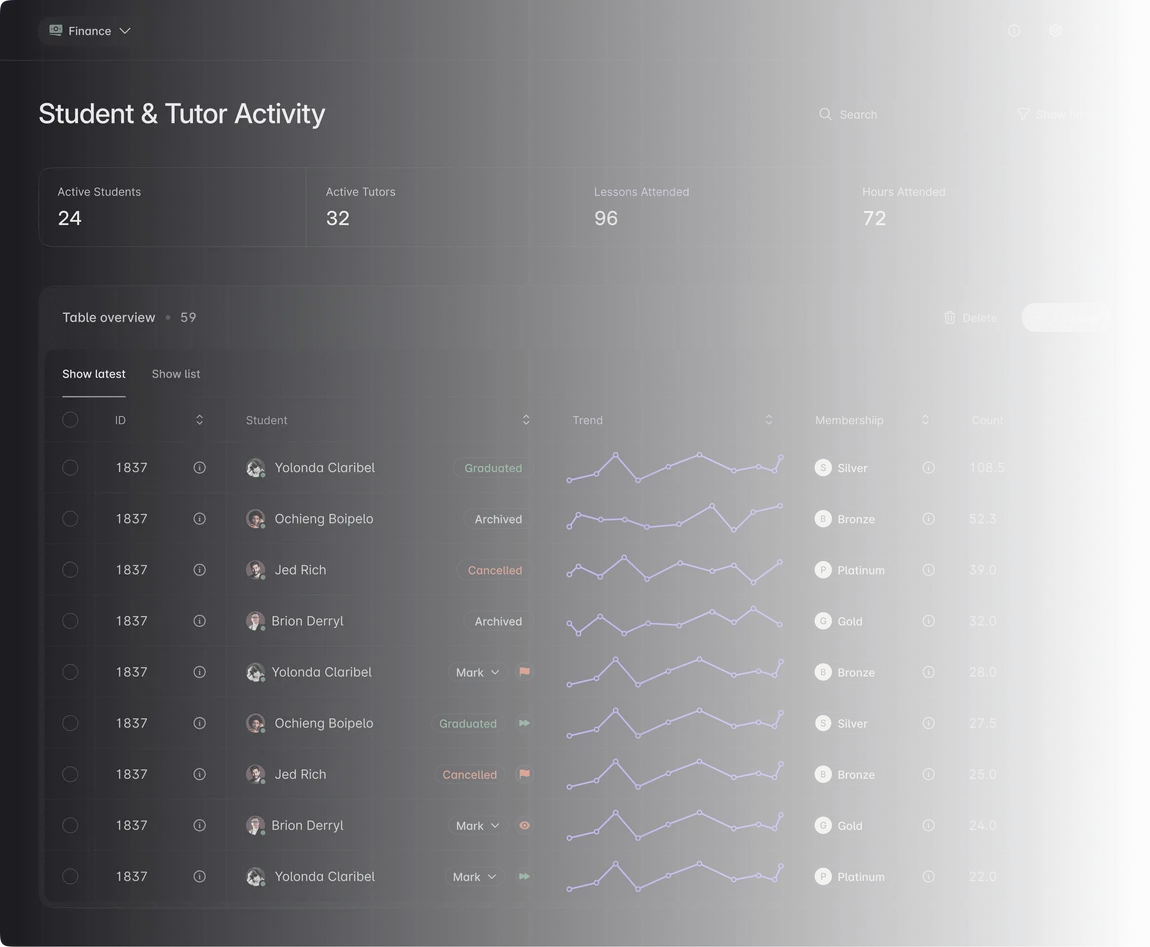This screenshot has width=1150, height=947.
Task: Click Jed Rich avatar in Platinum row
Action: pos(255,570)
